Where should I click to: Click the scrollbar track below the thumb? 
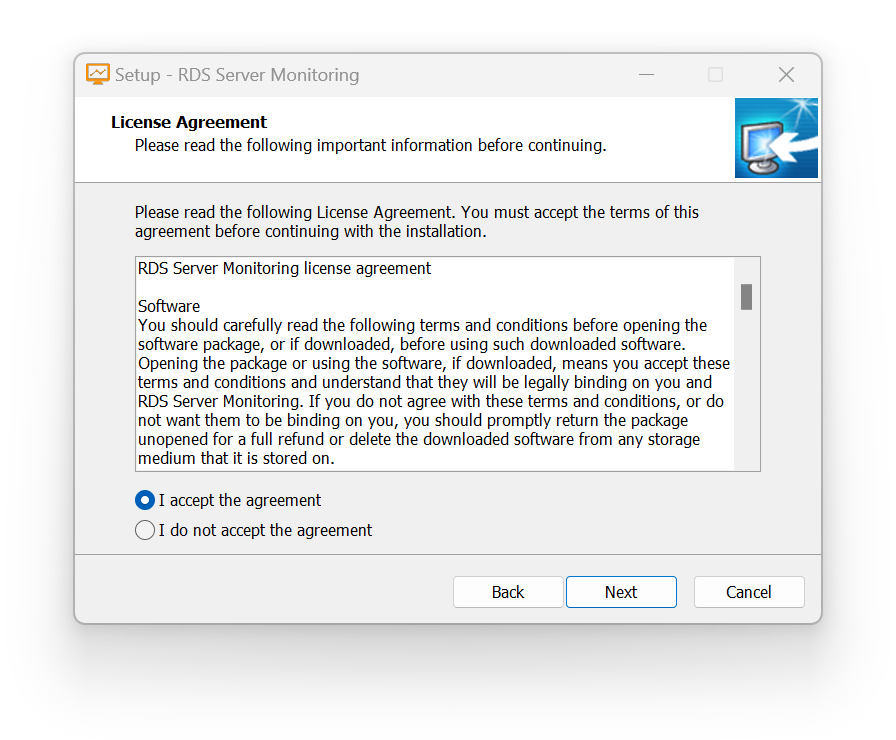click(x=746, y=390)
